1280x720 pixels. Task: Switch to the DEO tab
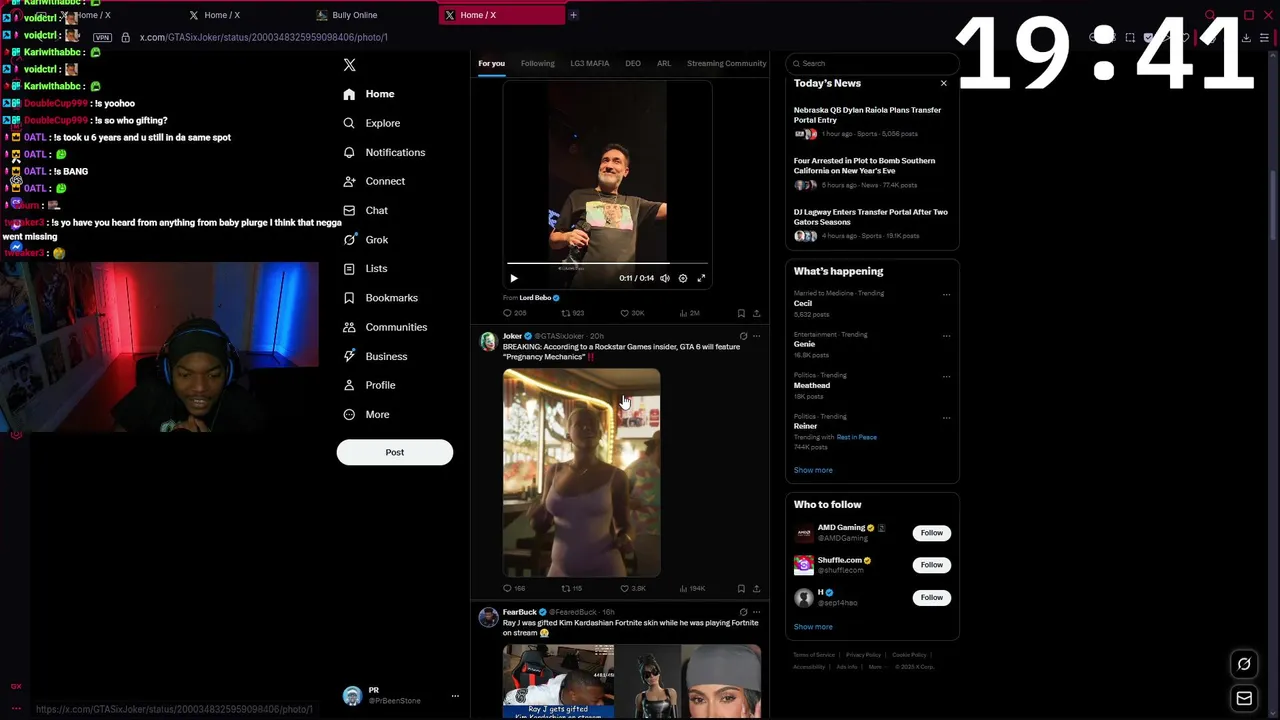click(633, 63)
